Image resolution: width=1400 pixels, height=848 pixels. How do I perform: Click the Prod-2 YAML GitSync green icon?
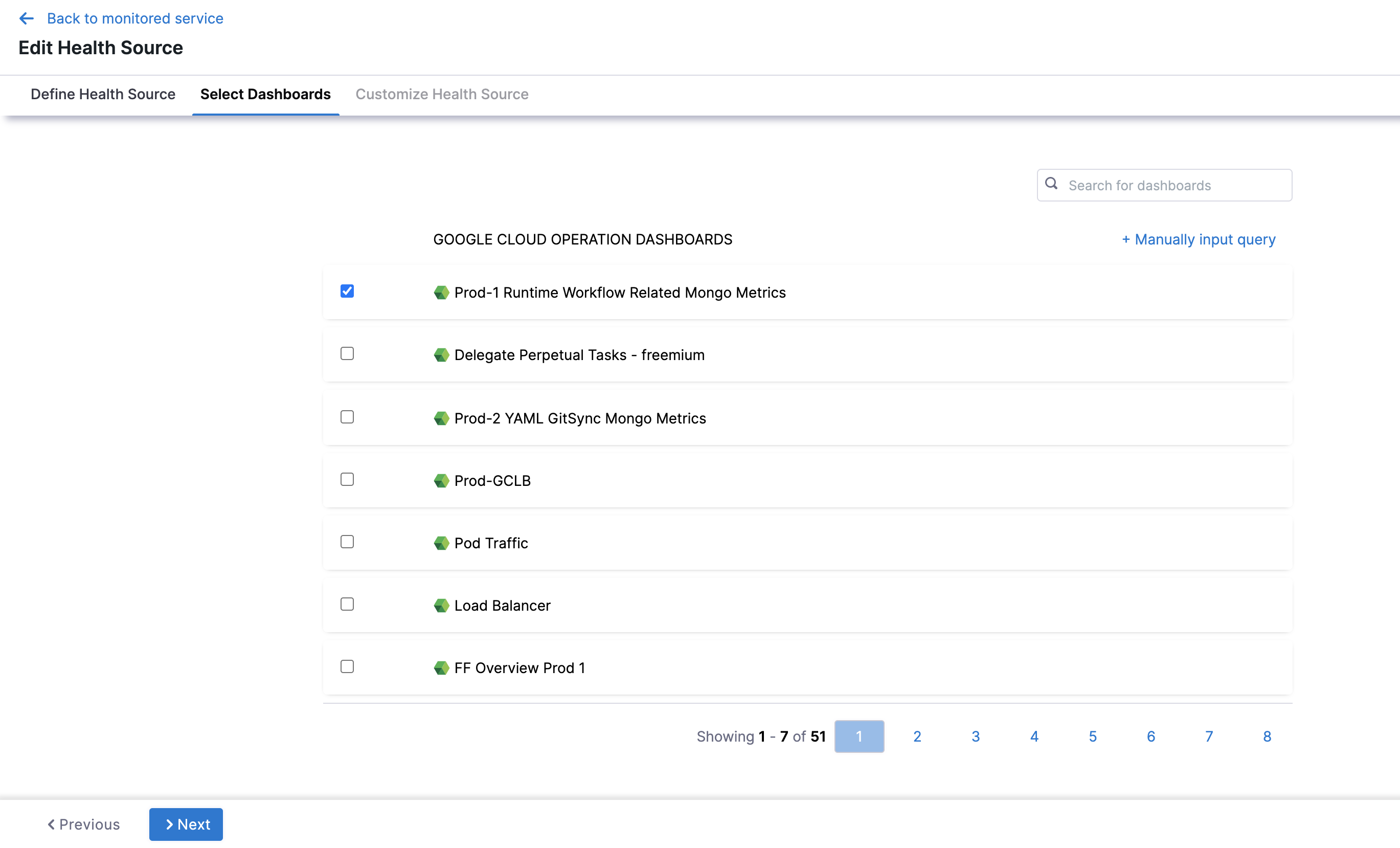(x=441, y=419)
